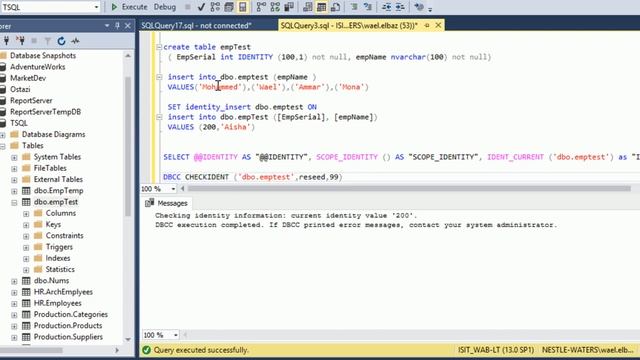Viewport: 640px width, 360px height.
Task: Open Object Explorer window position dropdown arrow
Action: (107, 26)
